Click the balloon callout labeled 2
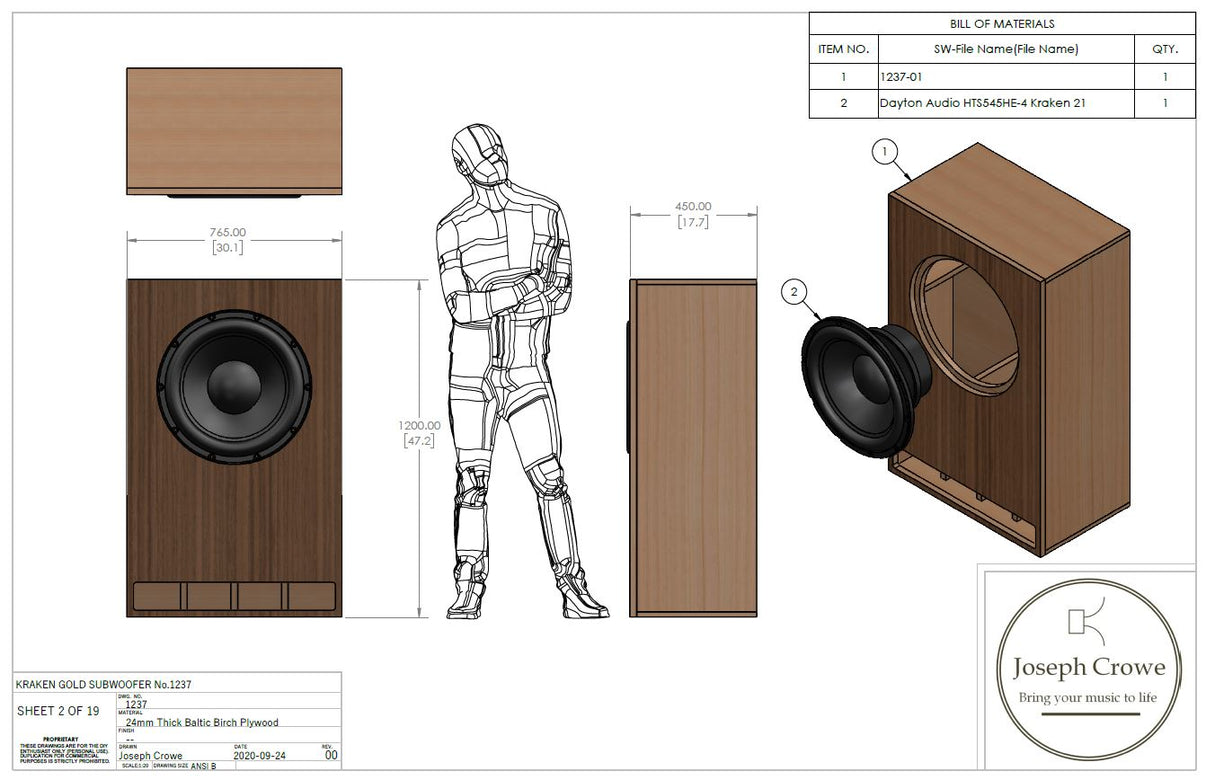 click(794, 291)
